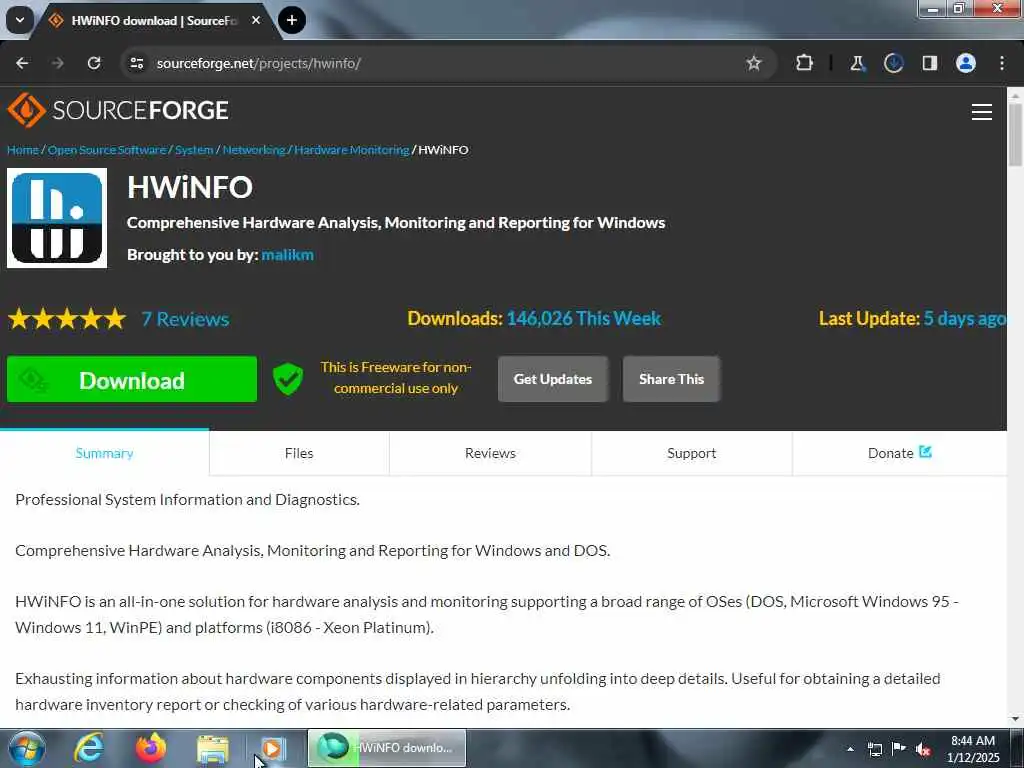This screenshot has height=768, width=1024.
Task: Open the hamburger menu on SourceForge
Action: [982, 112]
